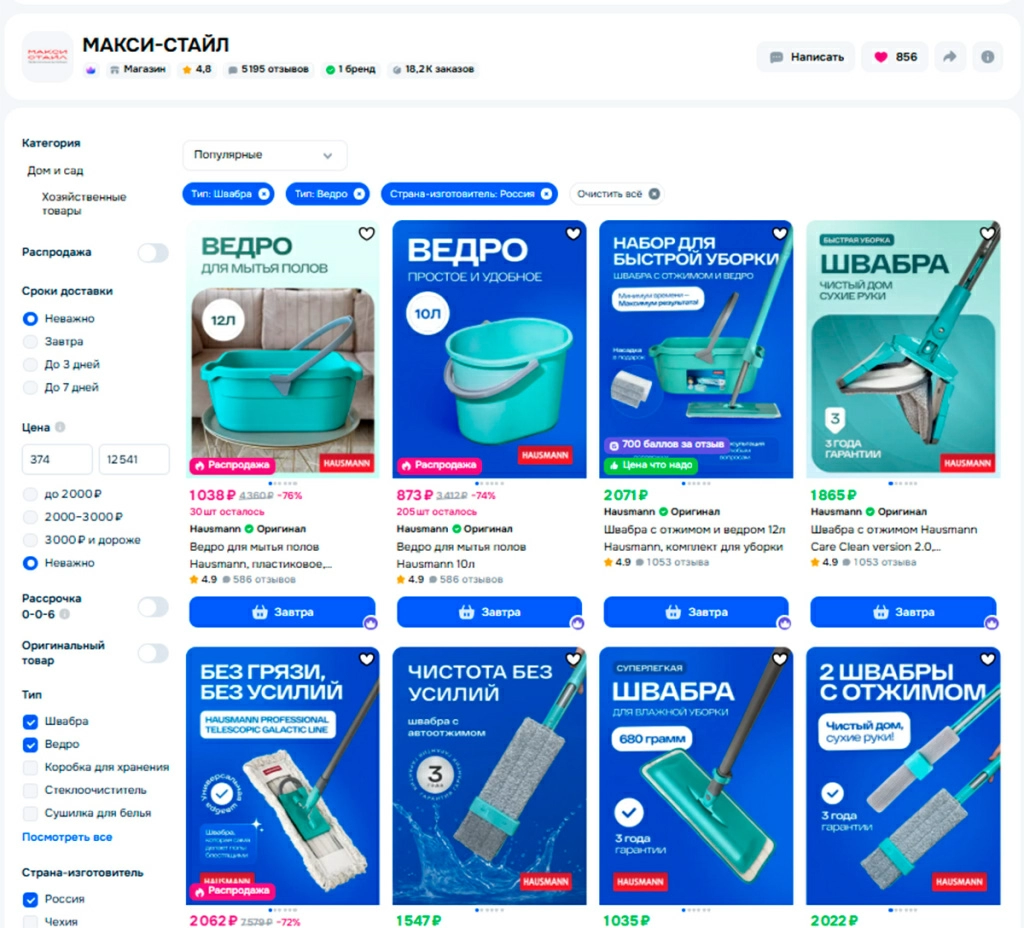Uncheck the Ведро type checkbox
Screen dimensions: 1024x928
pyautogui.click(x=30, y=744)
